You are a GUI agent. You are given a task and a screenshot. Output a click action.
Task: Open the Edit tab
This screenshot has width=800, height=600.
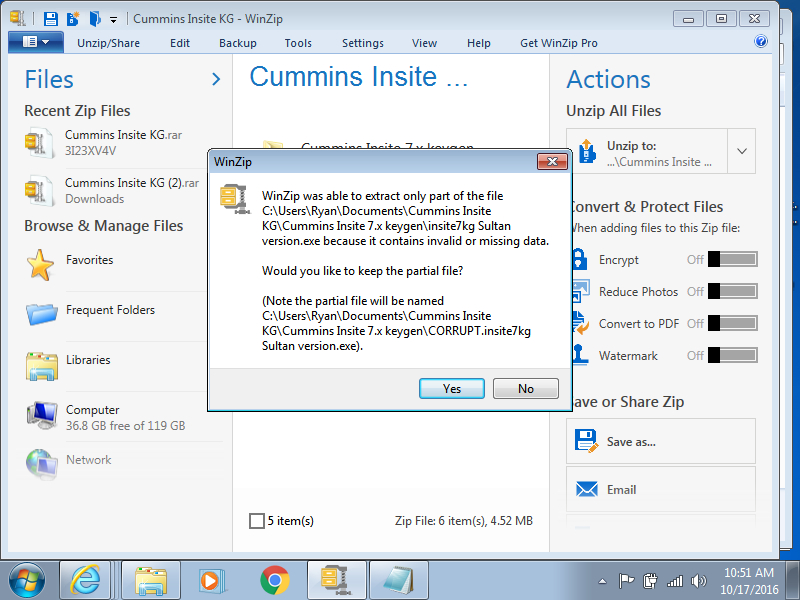(180, 43)
